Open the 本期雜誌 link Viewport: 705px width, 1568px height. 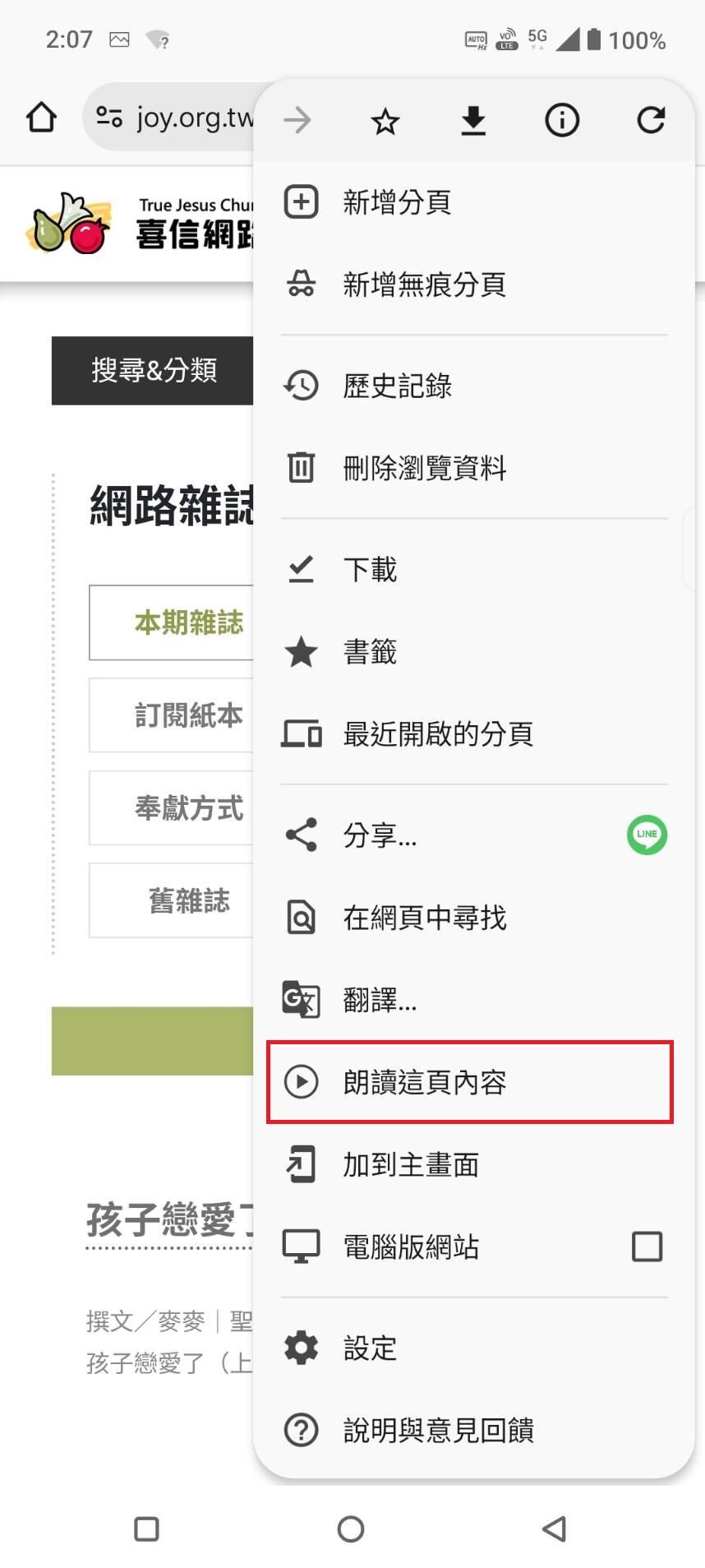click(188, 622)
